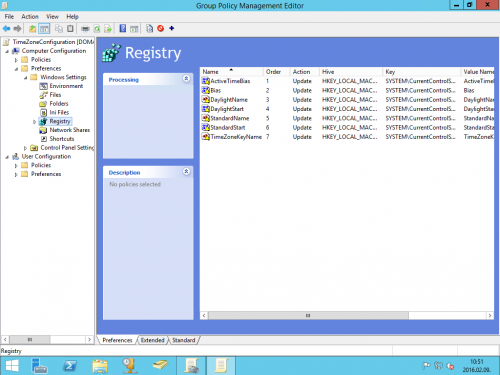This screenshot has width=500, height=375.
Task: Click the Back arrow toolbar icon
Action: pyautogui.click(x=6, y=29)
